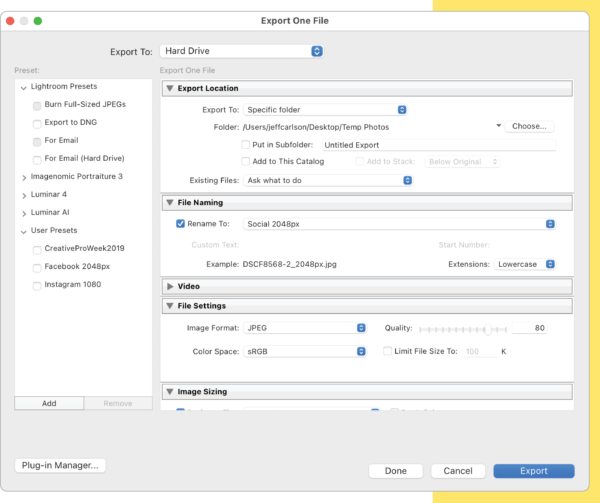Click the file size limit field
The height and width of the screenshot is (503, 600).
point(481,351)
